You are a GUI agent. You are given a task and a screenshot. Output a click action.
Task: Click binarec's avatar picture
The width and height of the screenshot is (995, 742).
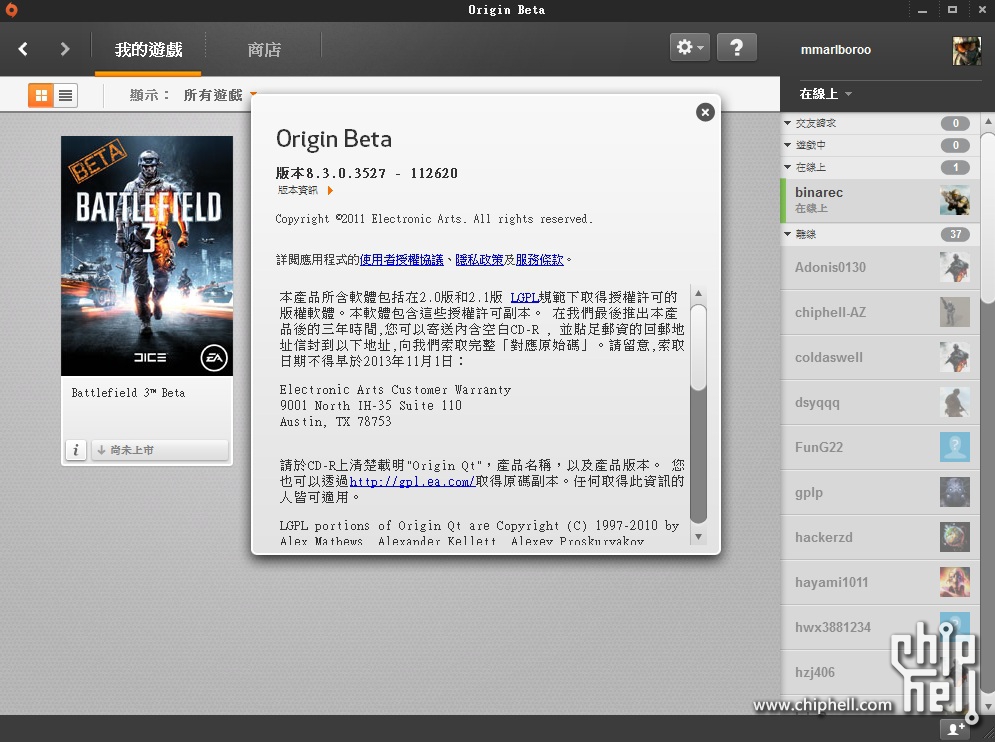click(x=954, y=201)
